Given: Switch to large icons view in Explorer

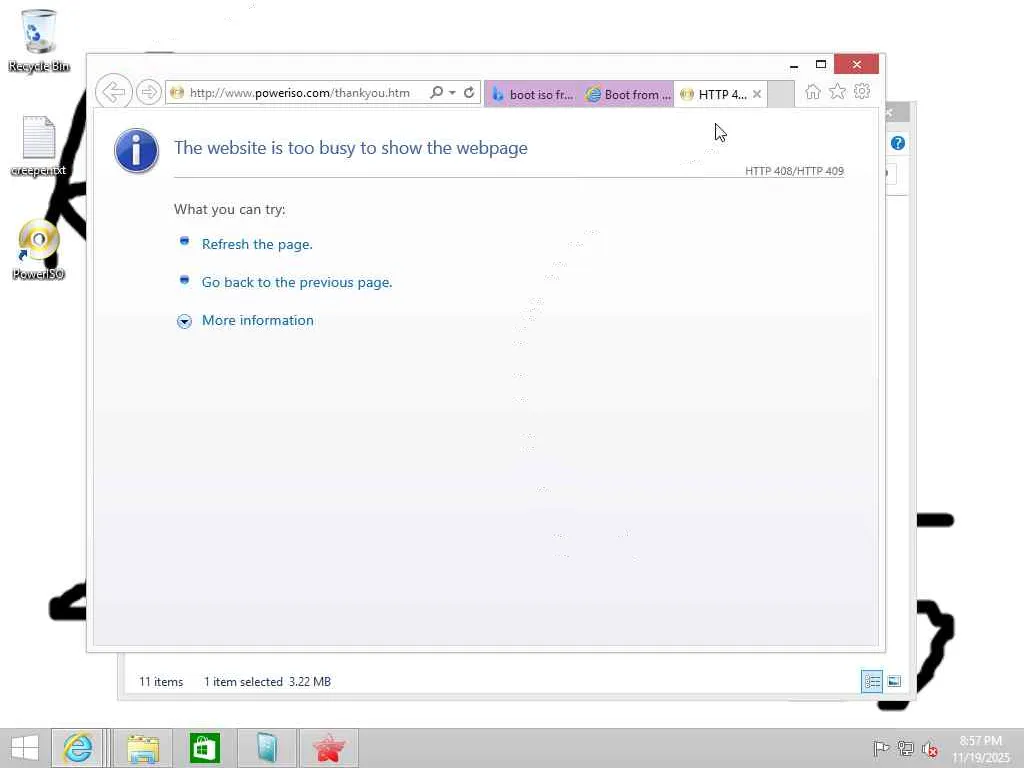Looking at the screenshot, I should [x=894, y=682].
